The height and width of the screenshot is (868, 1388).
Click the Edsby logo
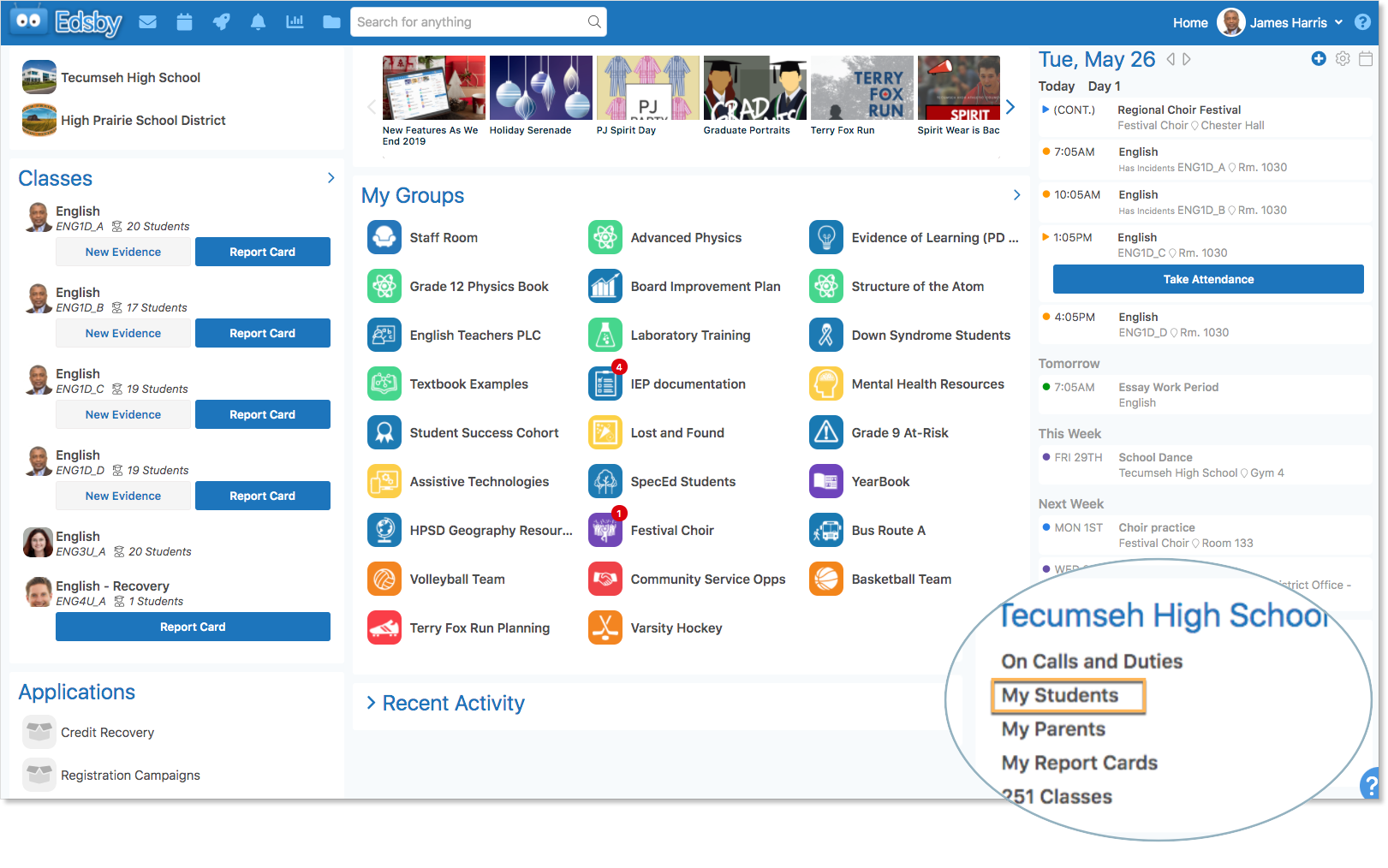66,22
